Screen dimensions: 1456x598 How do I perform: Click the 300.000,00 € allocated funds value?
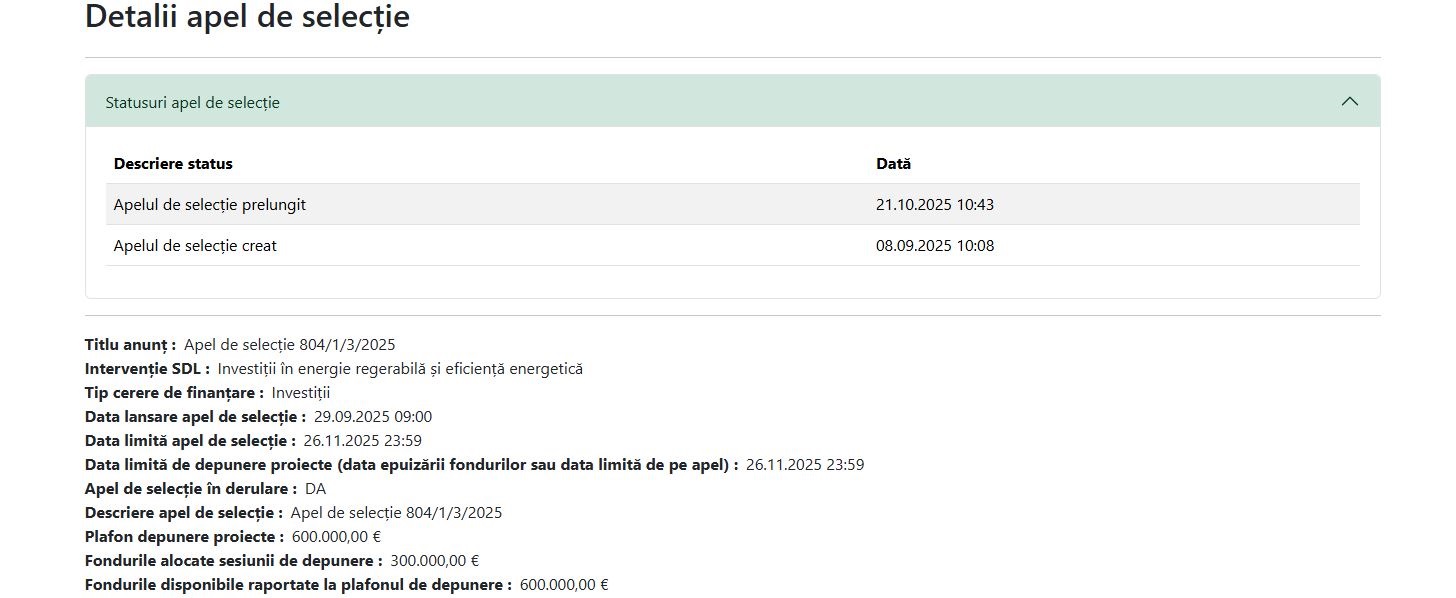(x=435, y=561)
